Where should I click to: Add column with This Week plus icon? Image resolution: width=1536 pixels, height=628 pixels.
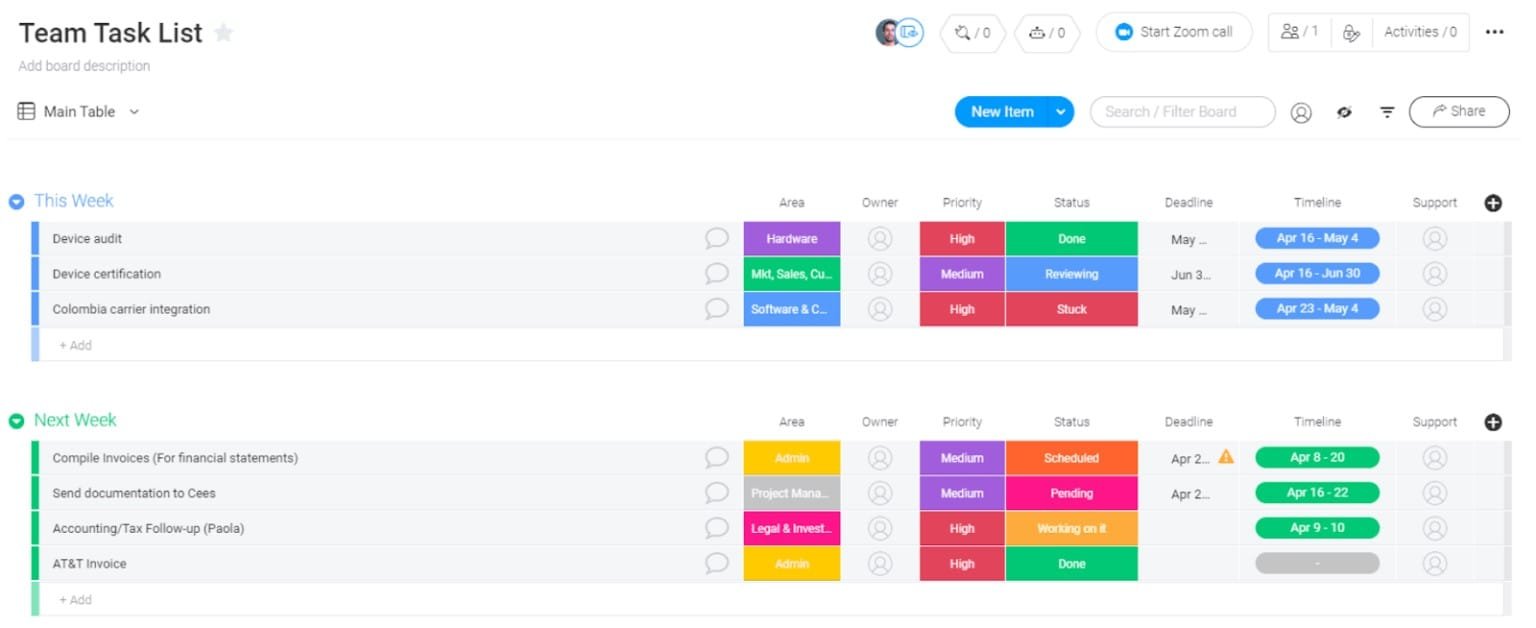1493,203
